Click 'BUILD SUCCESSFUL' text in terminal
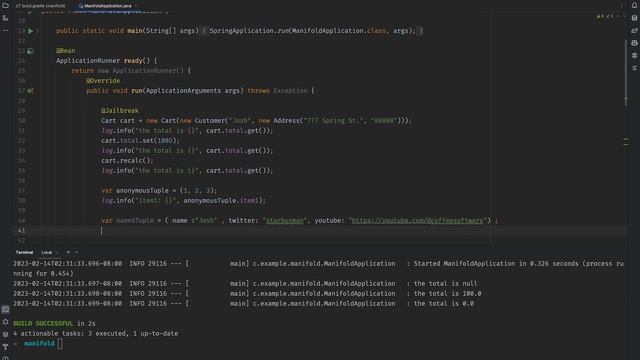 point(43,323)
